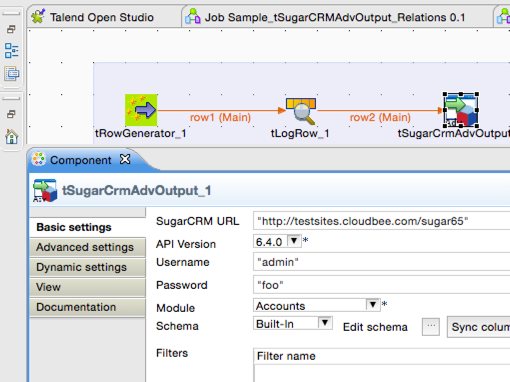Select the tSugarCrmAdvOutput component on canvas
The height and width of the screenshot is (382, 510).
tap(461, 110)
